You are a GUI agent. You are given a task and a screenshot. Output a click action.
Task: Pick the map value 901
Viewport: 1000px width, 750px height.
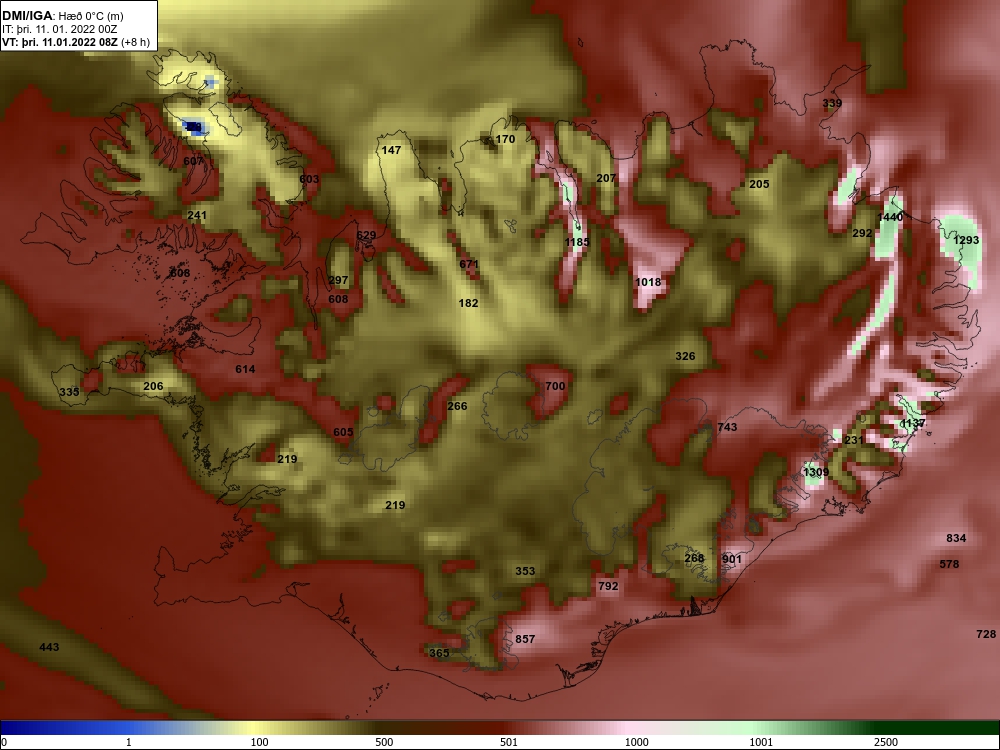[x=732, y=559]
